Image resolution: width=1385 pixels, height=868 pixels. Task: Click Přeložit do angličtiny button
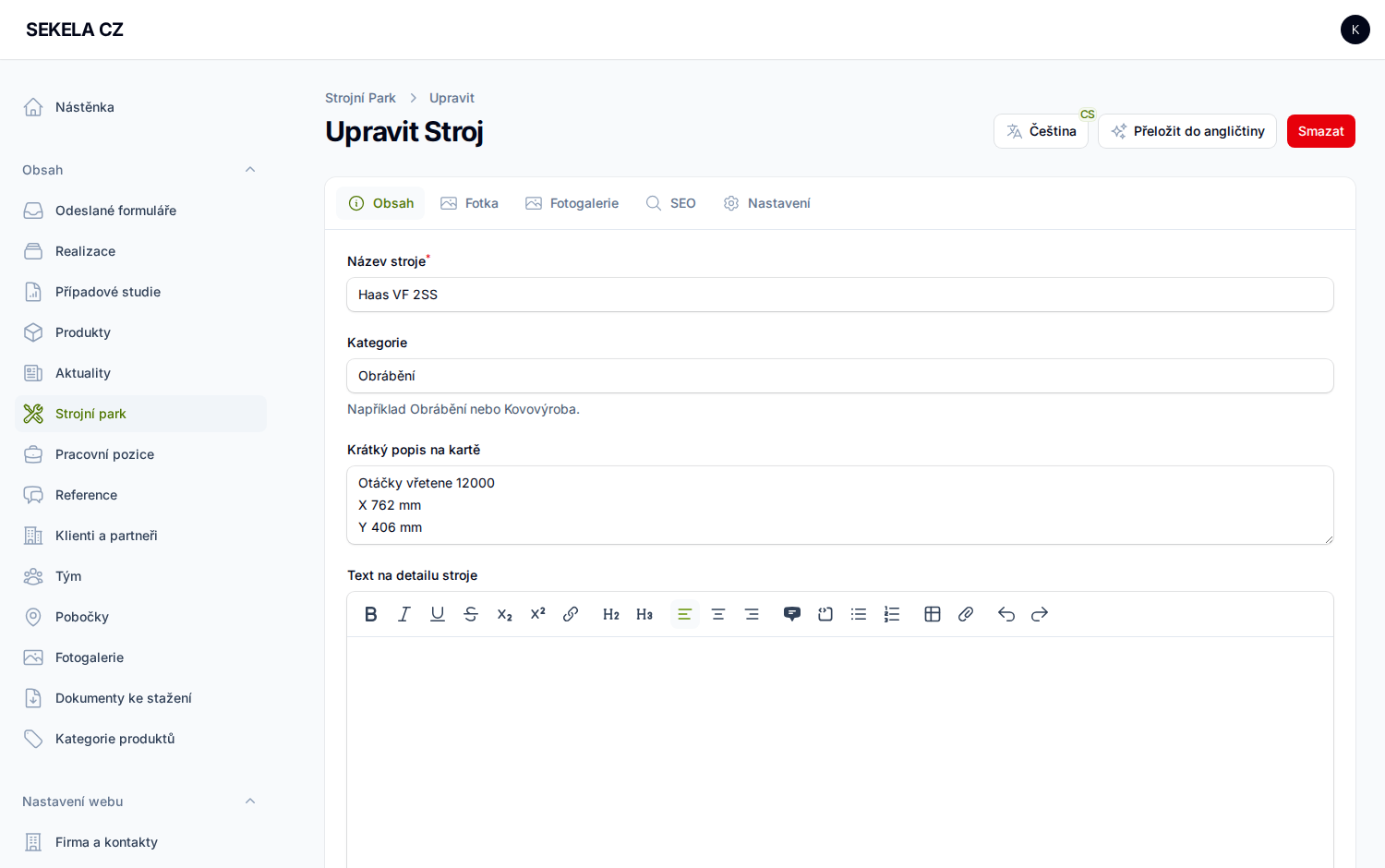1187,131
